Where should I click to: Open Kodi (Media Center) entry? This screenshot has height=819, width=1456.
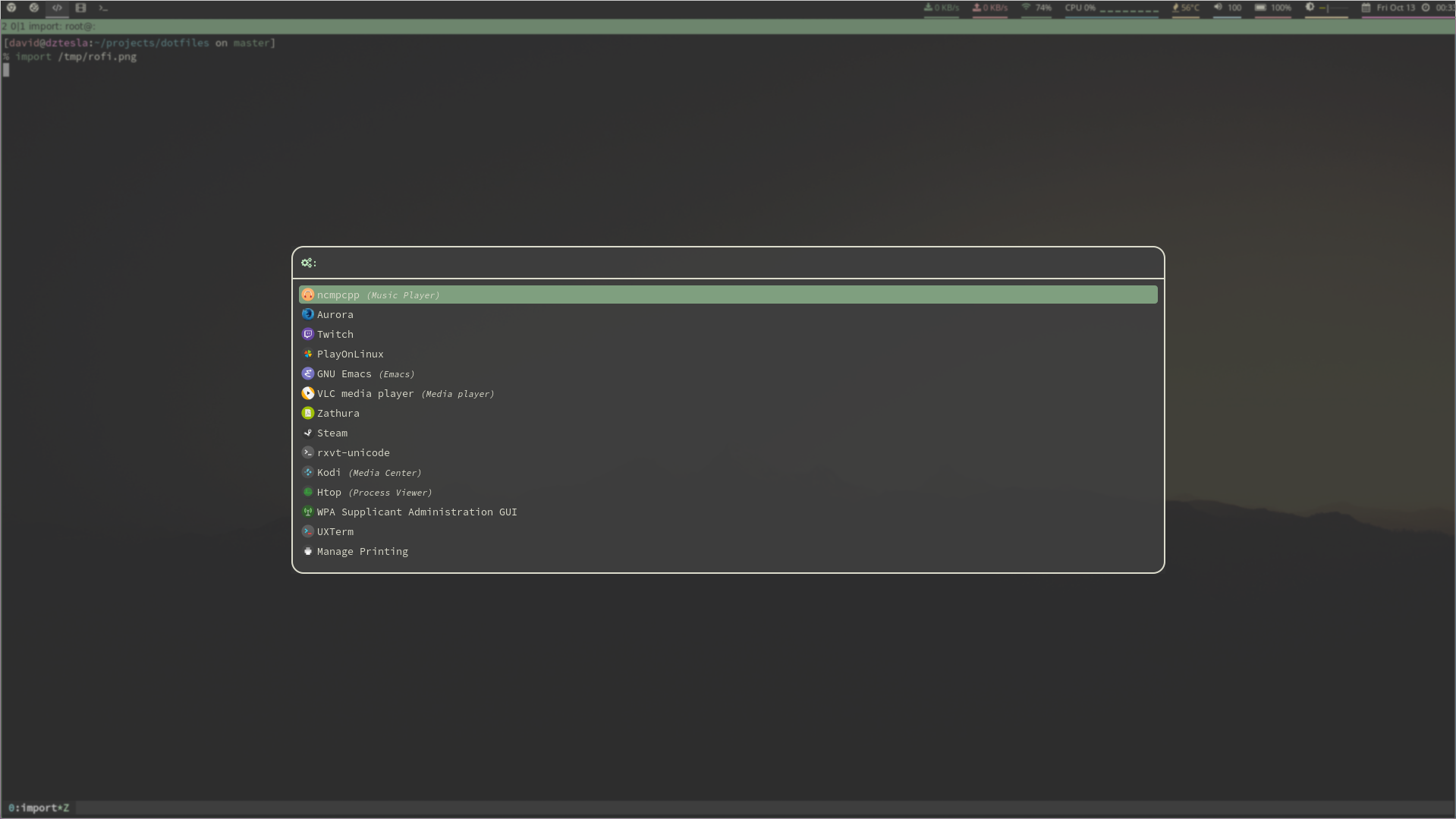click(728, 472)
